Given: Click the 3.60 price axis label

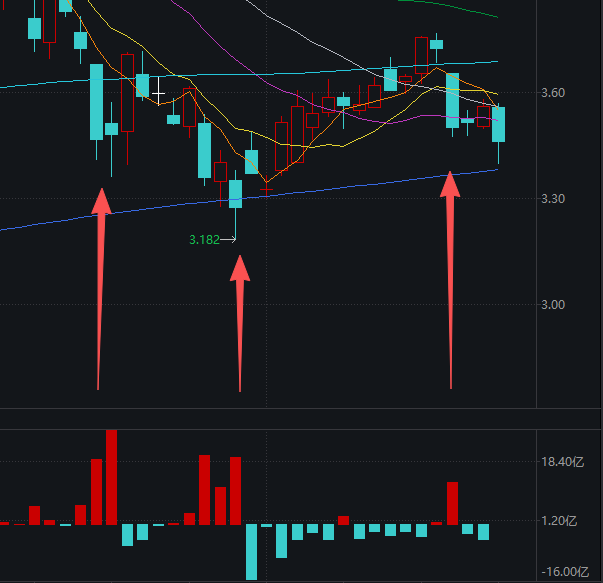Looking at the screenshot, I should pos(553,93).
